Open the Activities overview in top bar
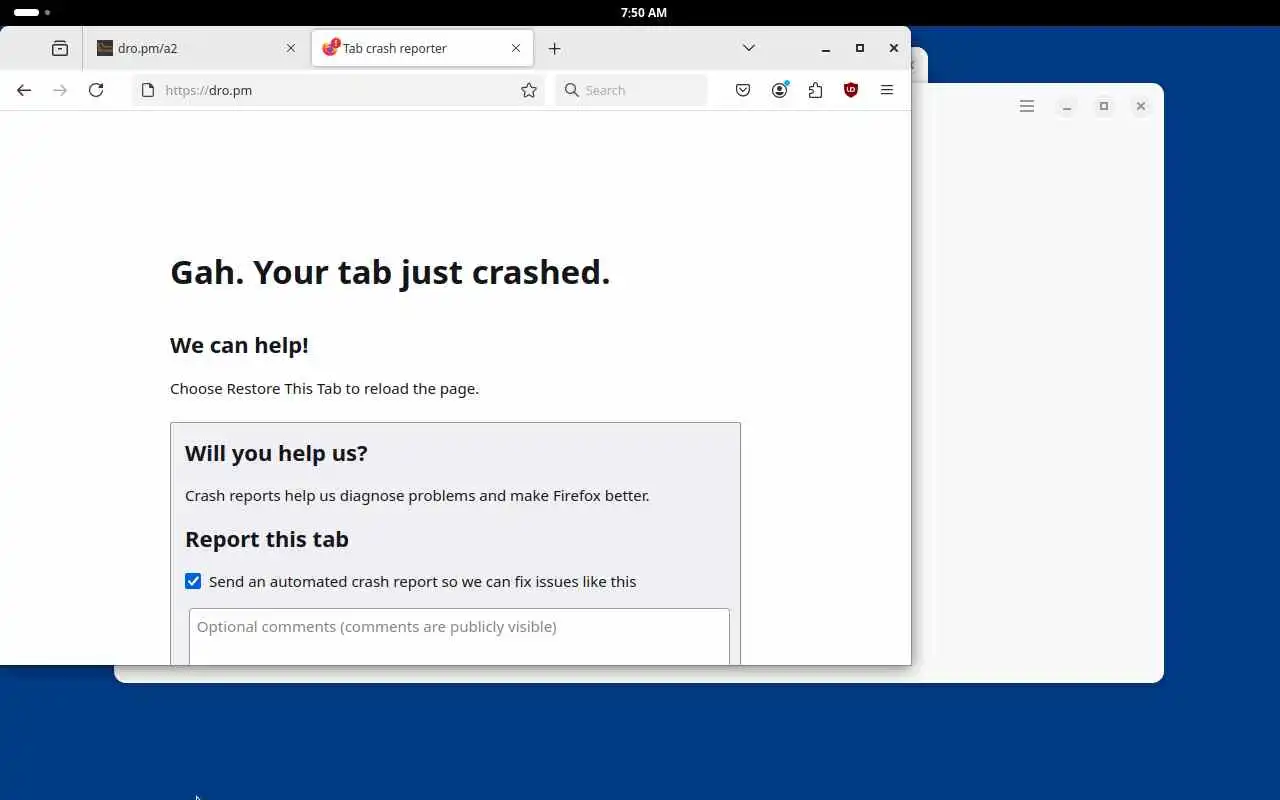Viewport: 1280px width, 800px height. click(32, 12)
